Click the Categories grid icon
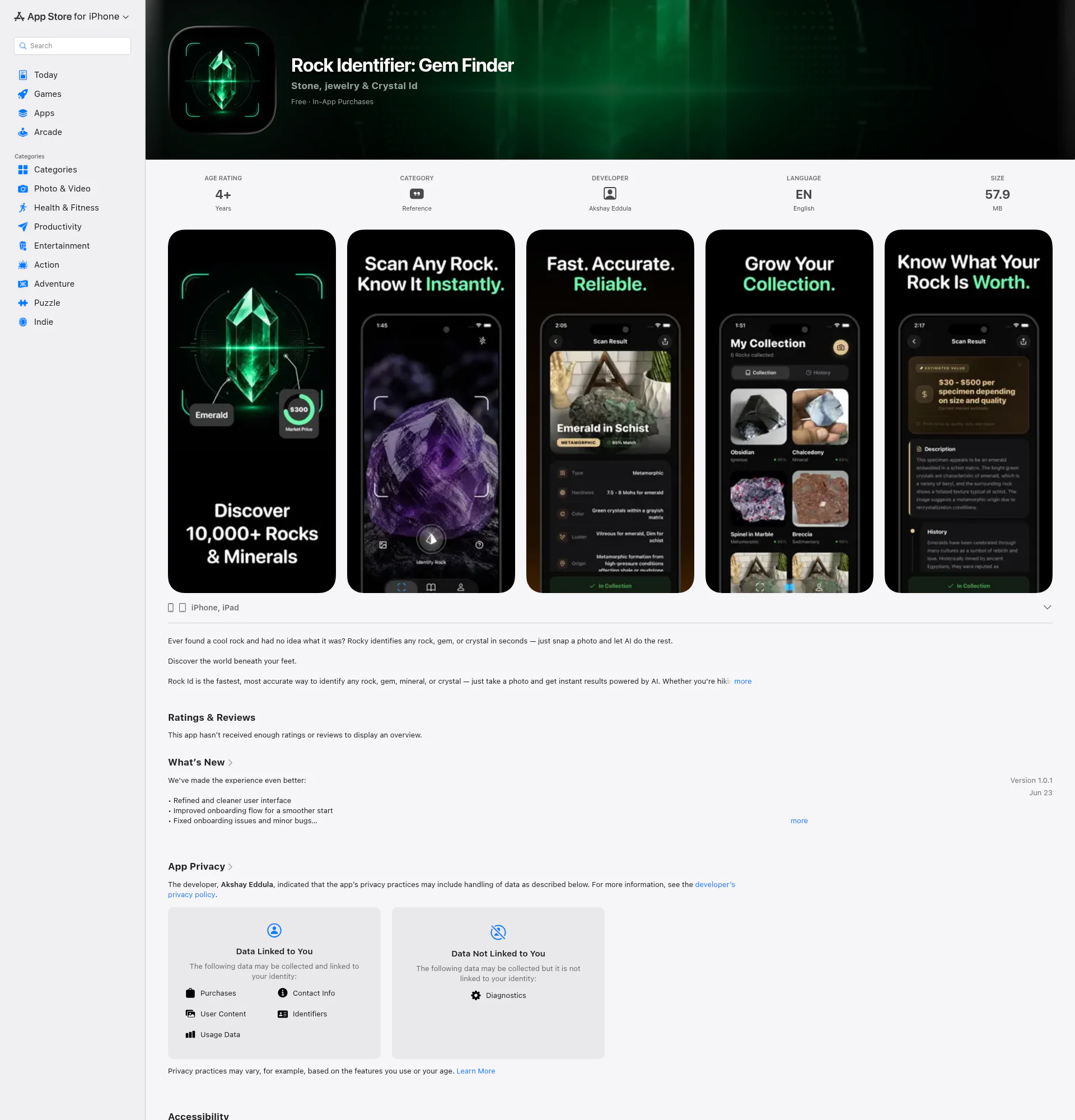This screenshot has height=1120, width=1075. click(x=23, y=170)
